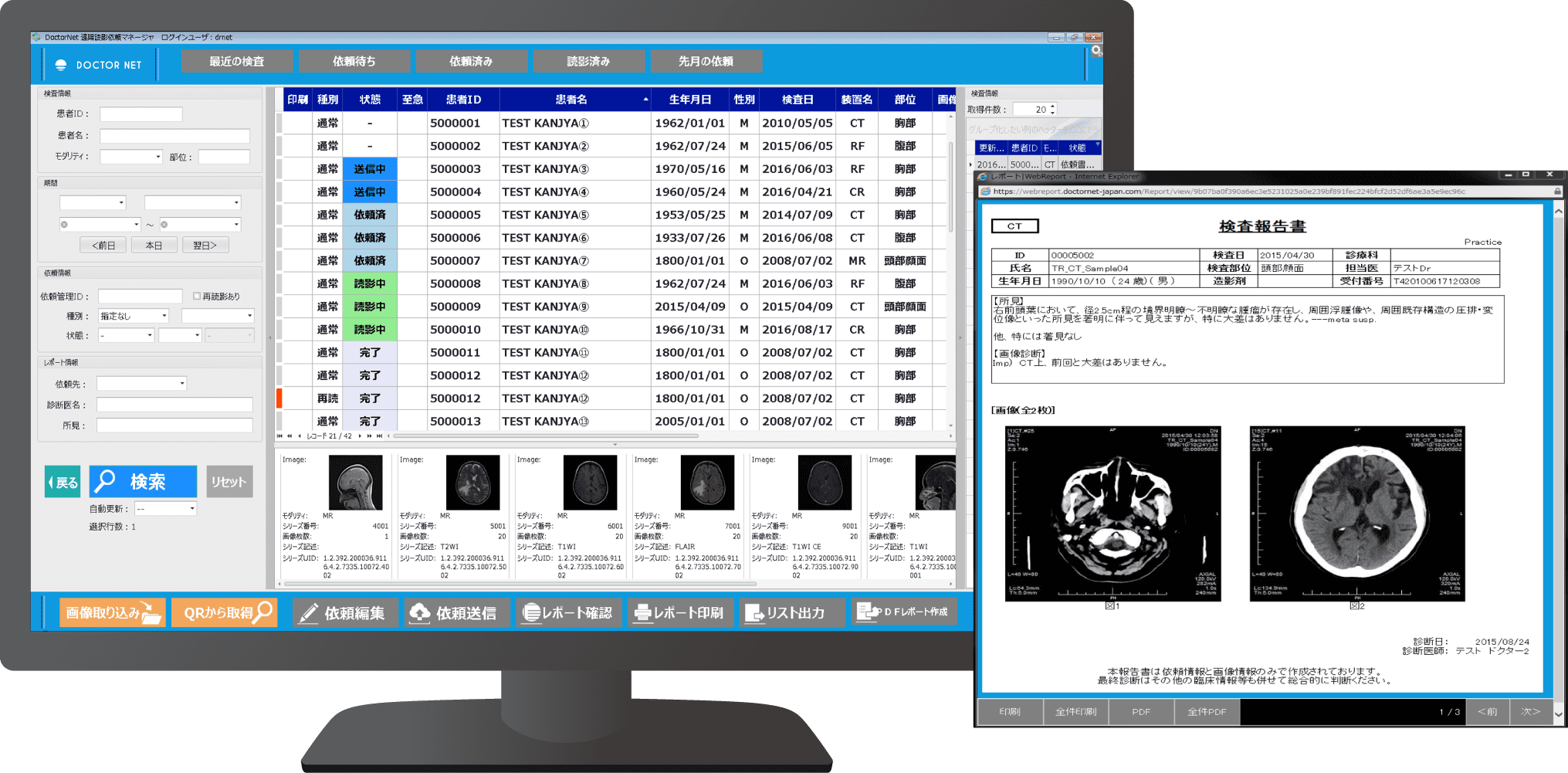Click 全件印刷 in the WebReport window
This screenshot has height=773, width=1568.
[x=1075, y=712]
